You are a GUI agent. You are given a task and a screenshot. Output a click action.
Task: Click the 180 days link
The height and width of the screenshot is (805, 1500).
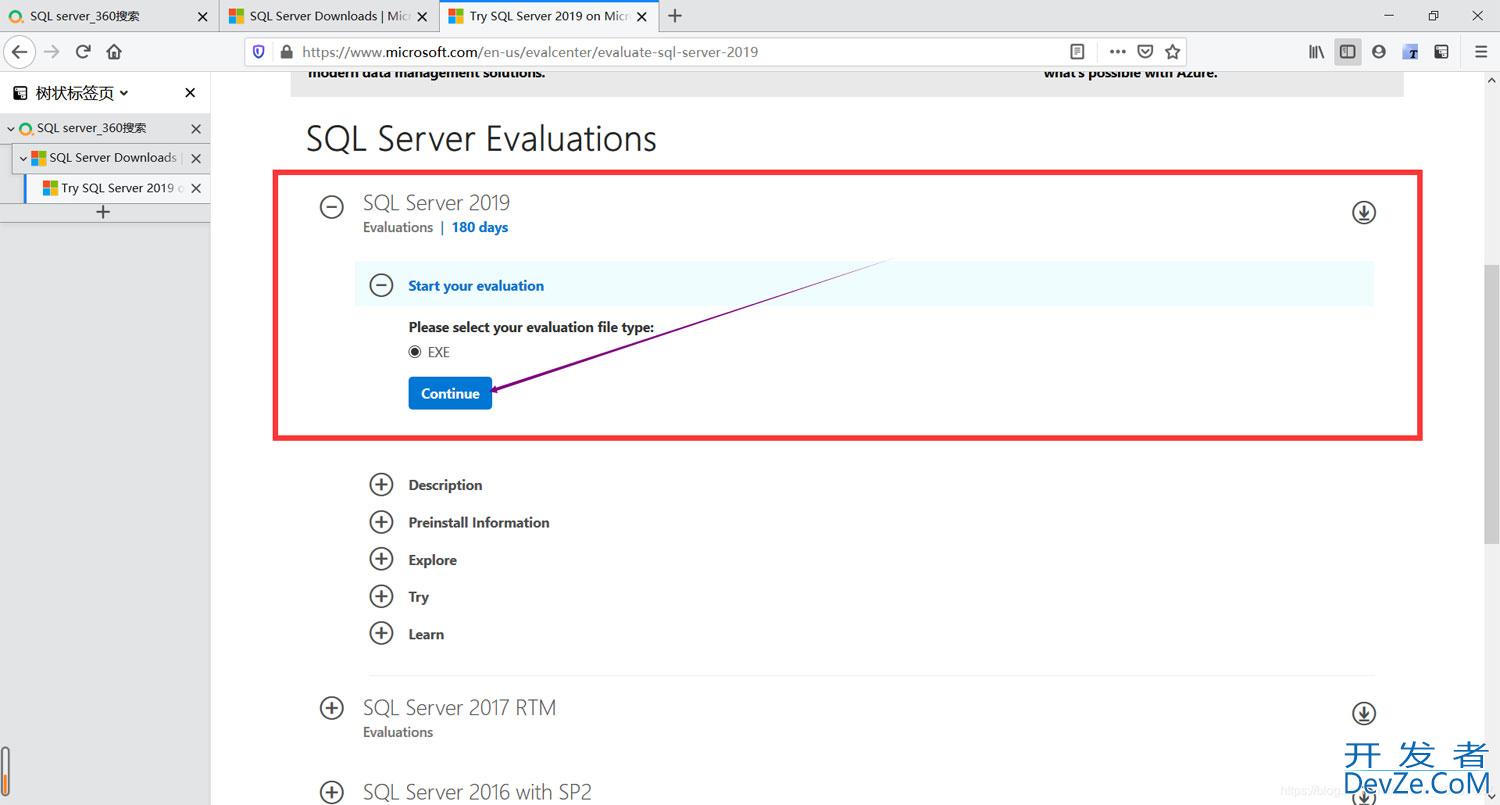(x=480, y=227)
